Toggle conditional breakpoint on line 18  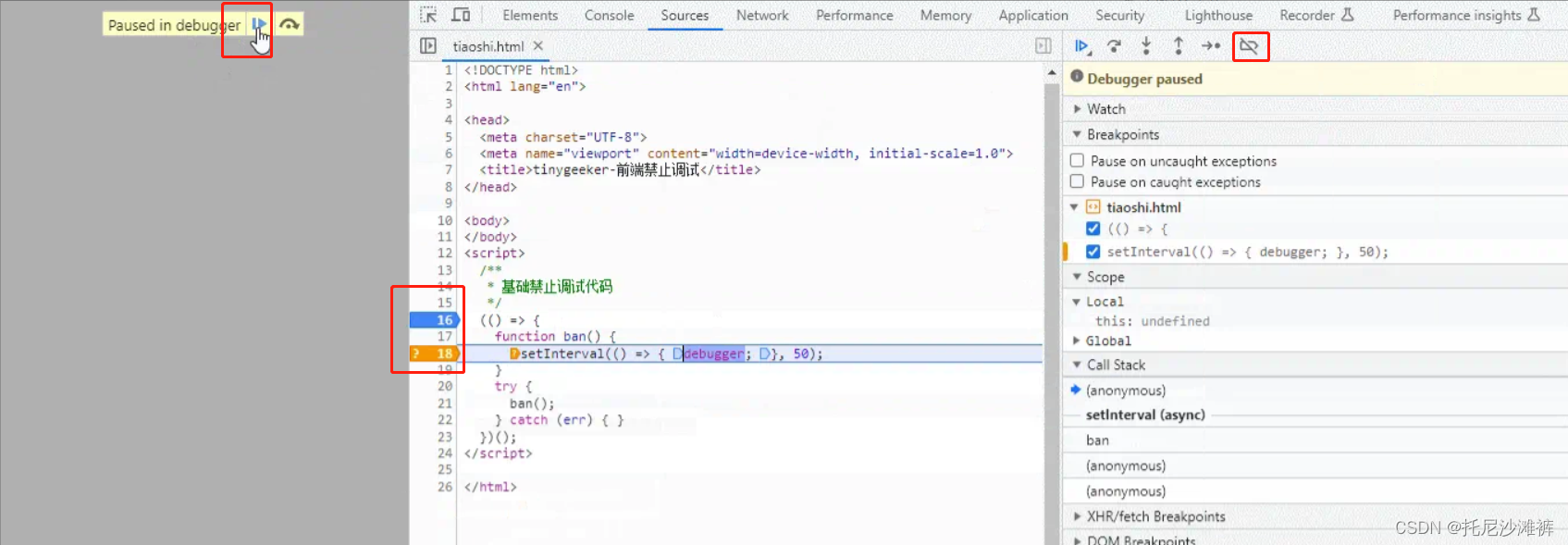(435, 353)
